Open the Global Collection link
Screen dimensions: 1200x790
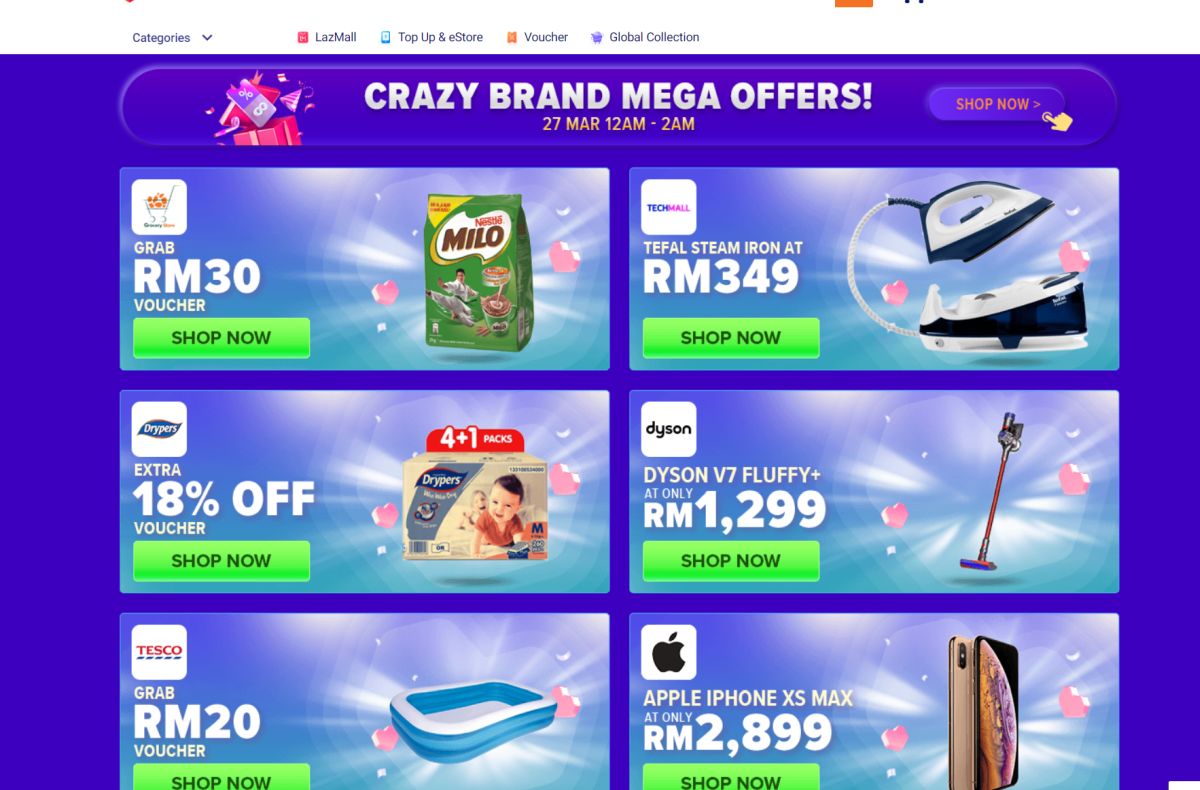click(654, 38)
